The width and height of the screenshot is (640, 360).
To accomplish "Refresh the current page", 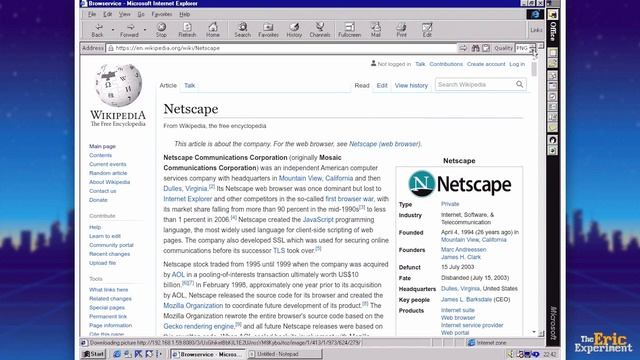I will tap(187, 30).
